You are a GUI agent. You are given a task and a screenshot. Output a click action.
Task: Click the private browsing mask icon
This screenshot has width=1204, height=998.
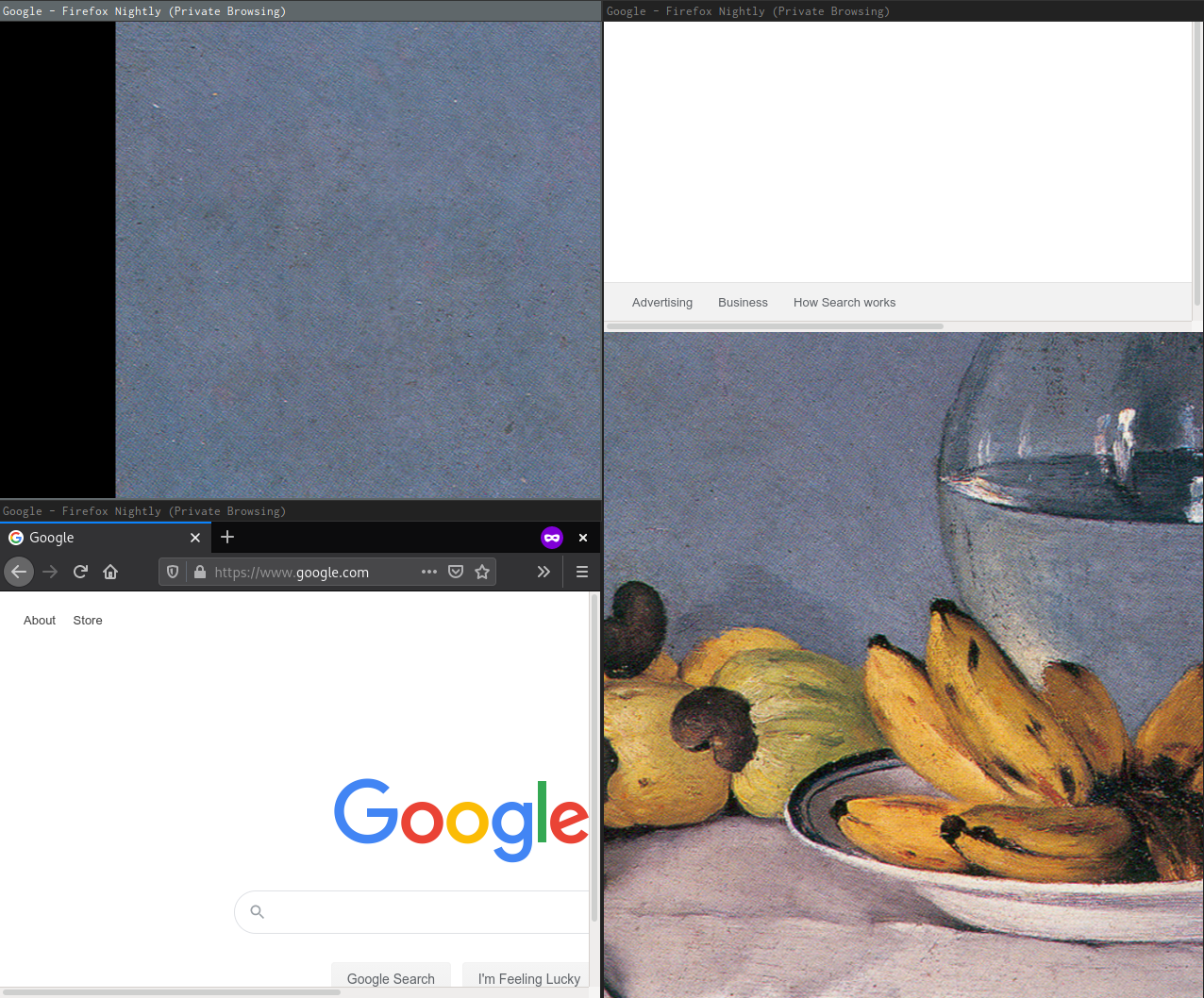(552, 537)
